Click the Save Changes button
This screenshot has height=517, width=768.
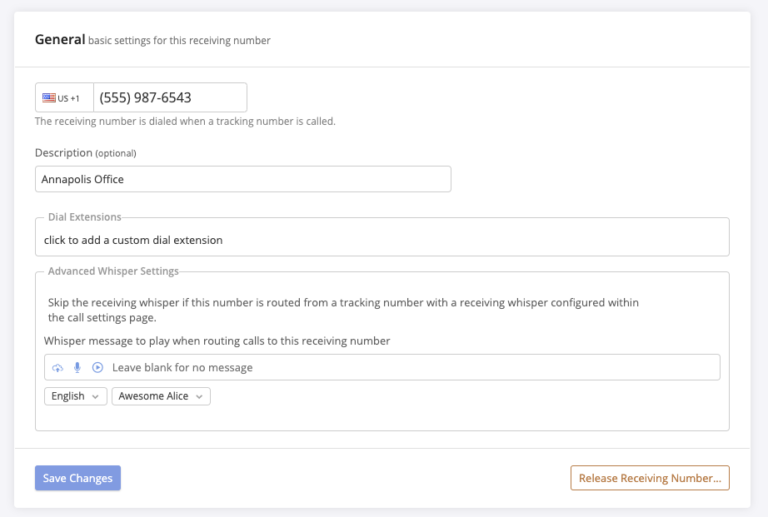point(78,478)
